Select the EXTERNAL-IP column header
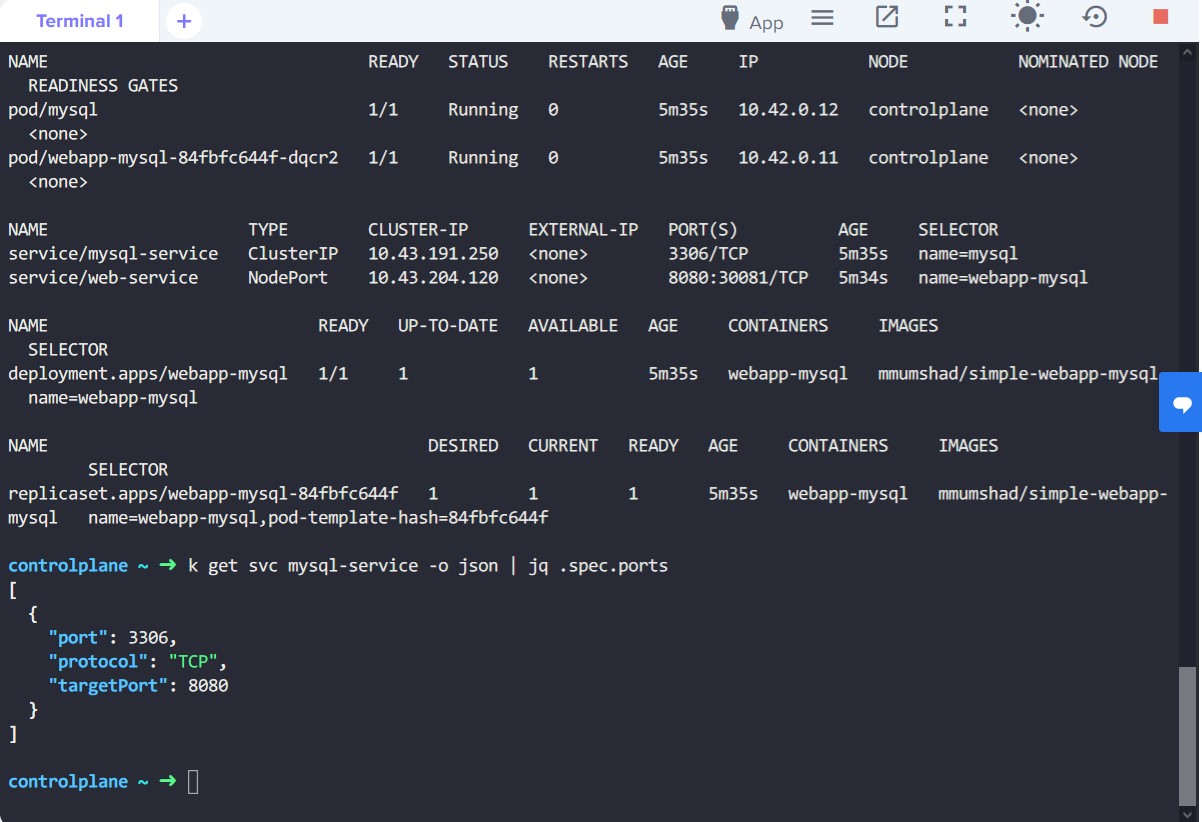Viewport: 1202px width, 822px height. coord(583,230)
